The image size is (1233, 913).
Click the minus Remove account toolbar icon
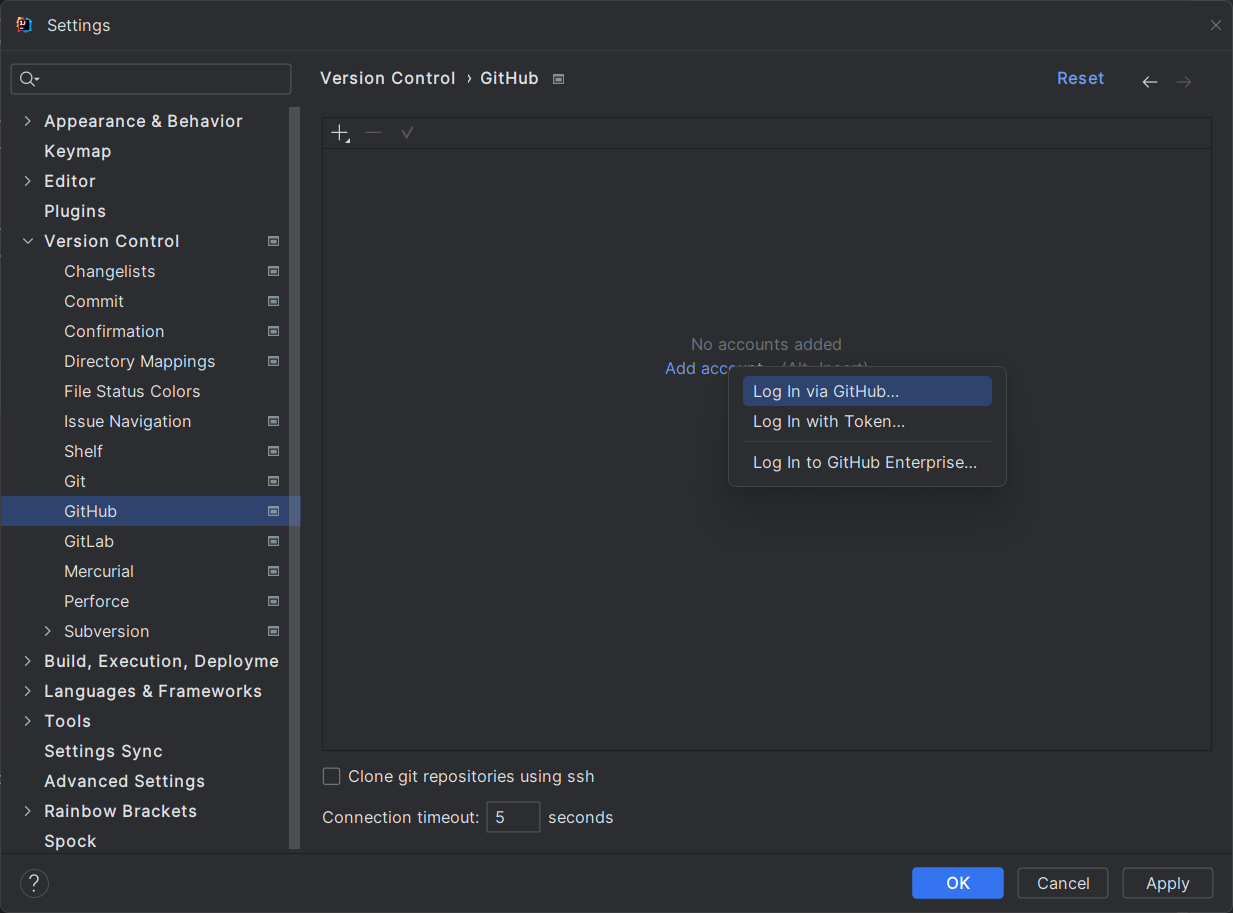[x=373, y=133]
